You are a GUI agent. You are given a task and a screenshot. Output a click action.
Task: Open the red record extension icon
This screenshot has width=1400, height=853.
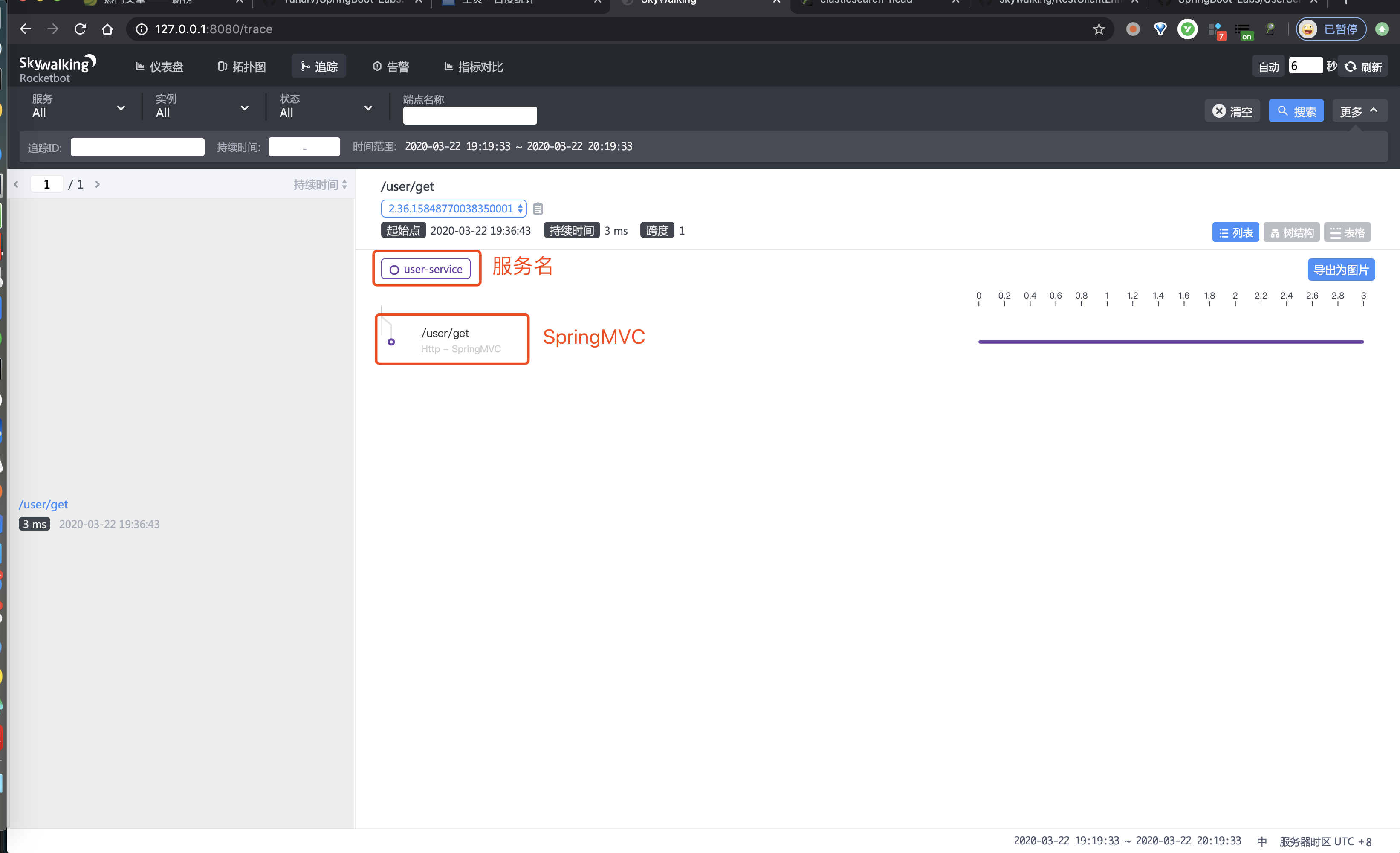1132,29
